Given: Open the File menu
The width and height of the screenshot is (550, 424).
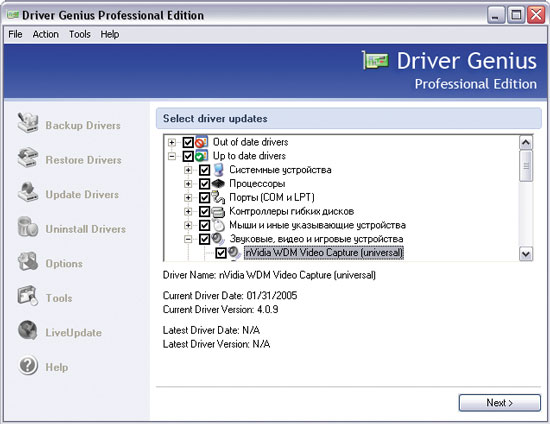Looking at the screenshot, I should 15,34.
